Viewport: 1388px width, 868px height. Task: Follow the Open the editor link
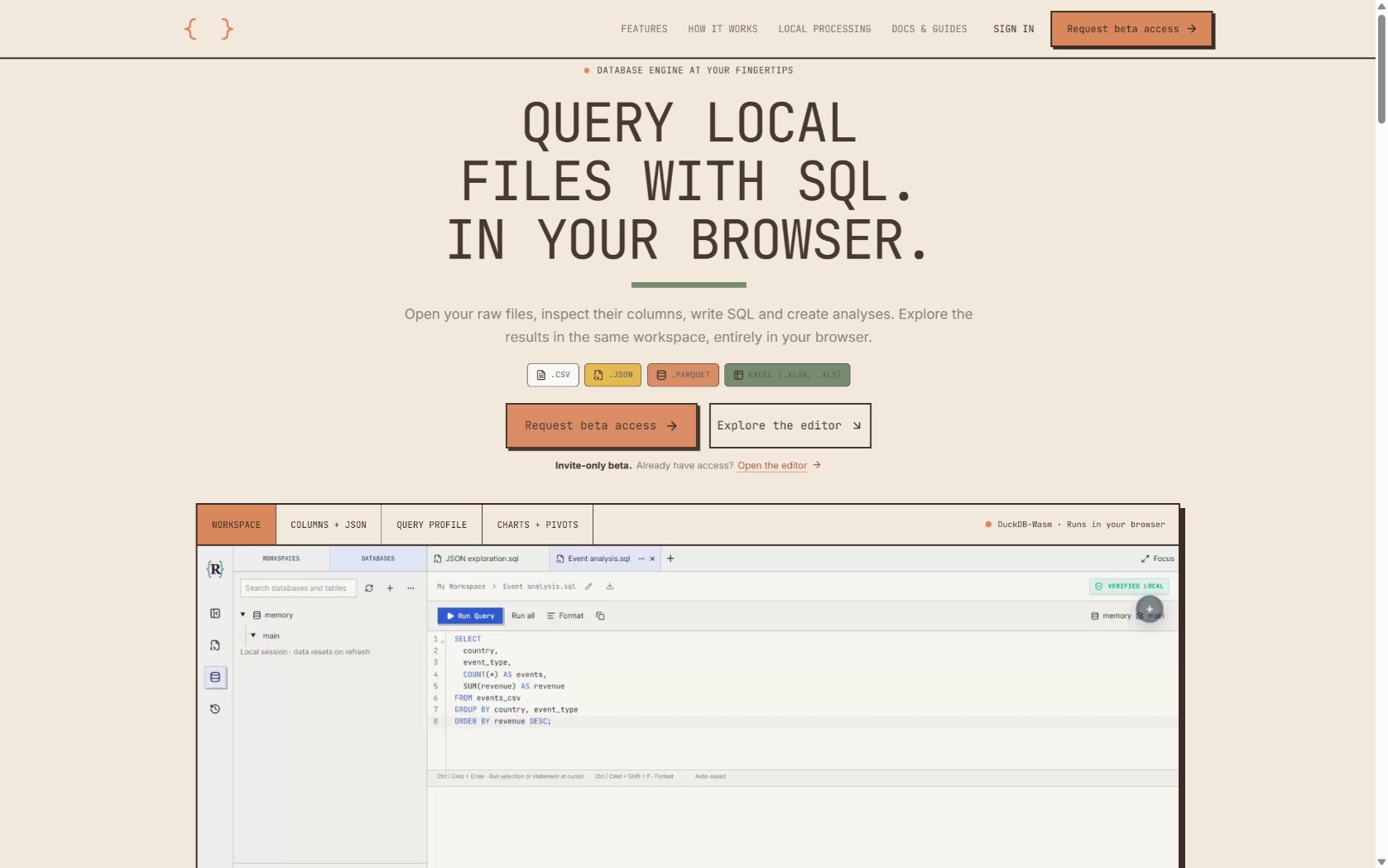point(779,465)
